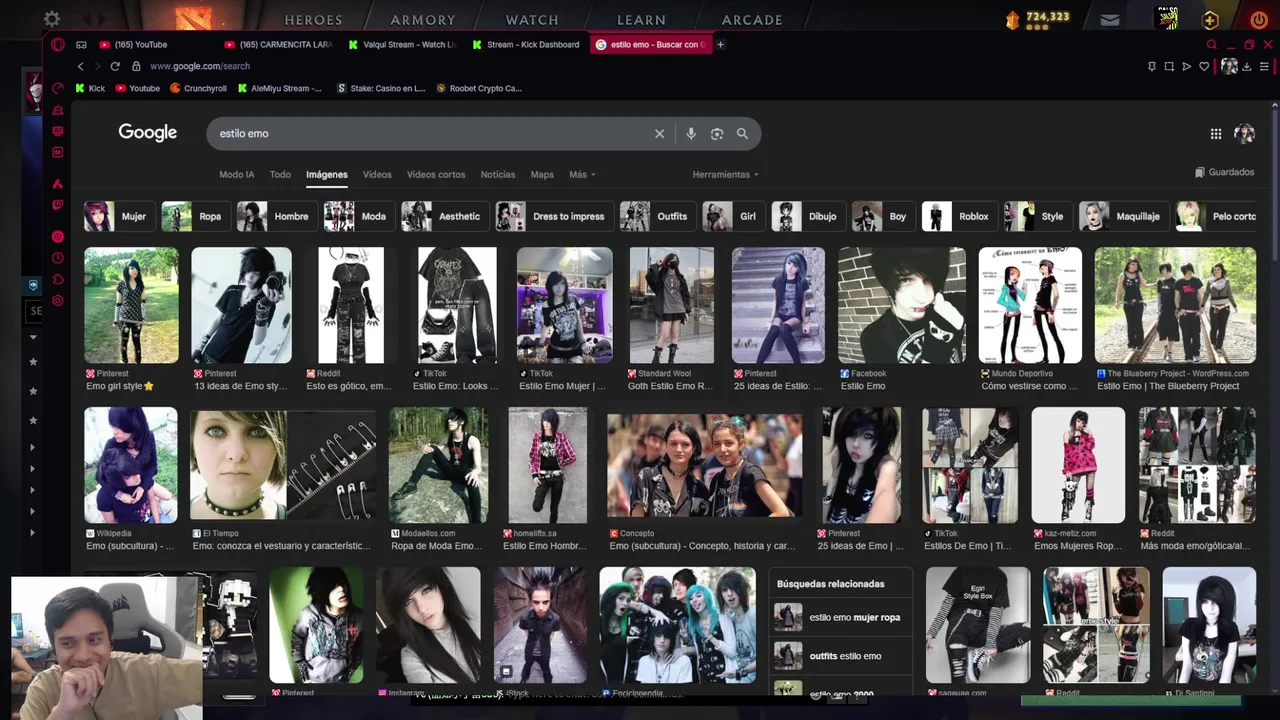
Task: Select the Videos search tab
Action: 377,174
